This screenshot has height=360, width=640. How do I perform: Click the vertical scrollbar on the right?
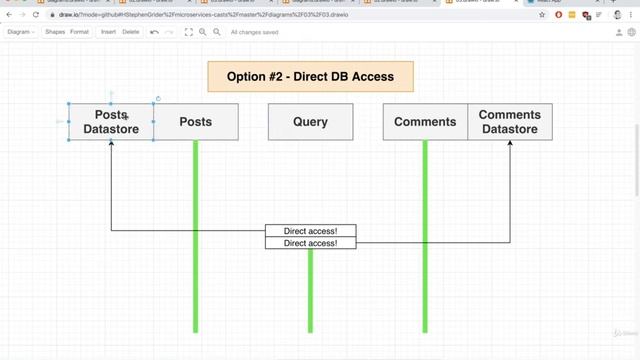tap(636, 161)
